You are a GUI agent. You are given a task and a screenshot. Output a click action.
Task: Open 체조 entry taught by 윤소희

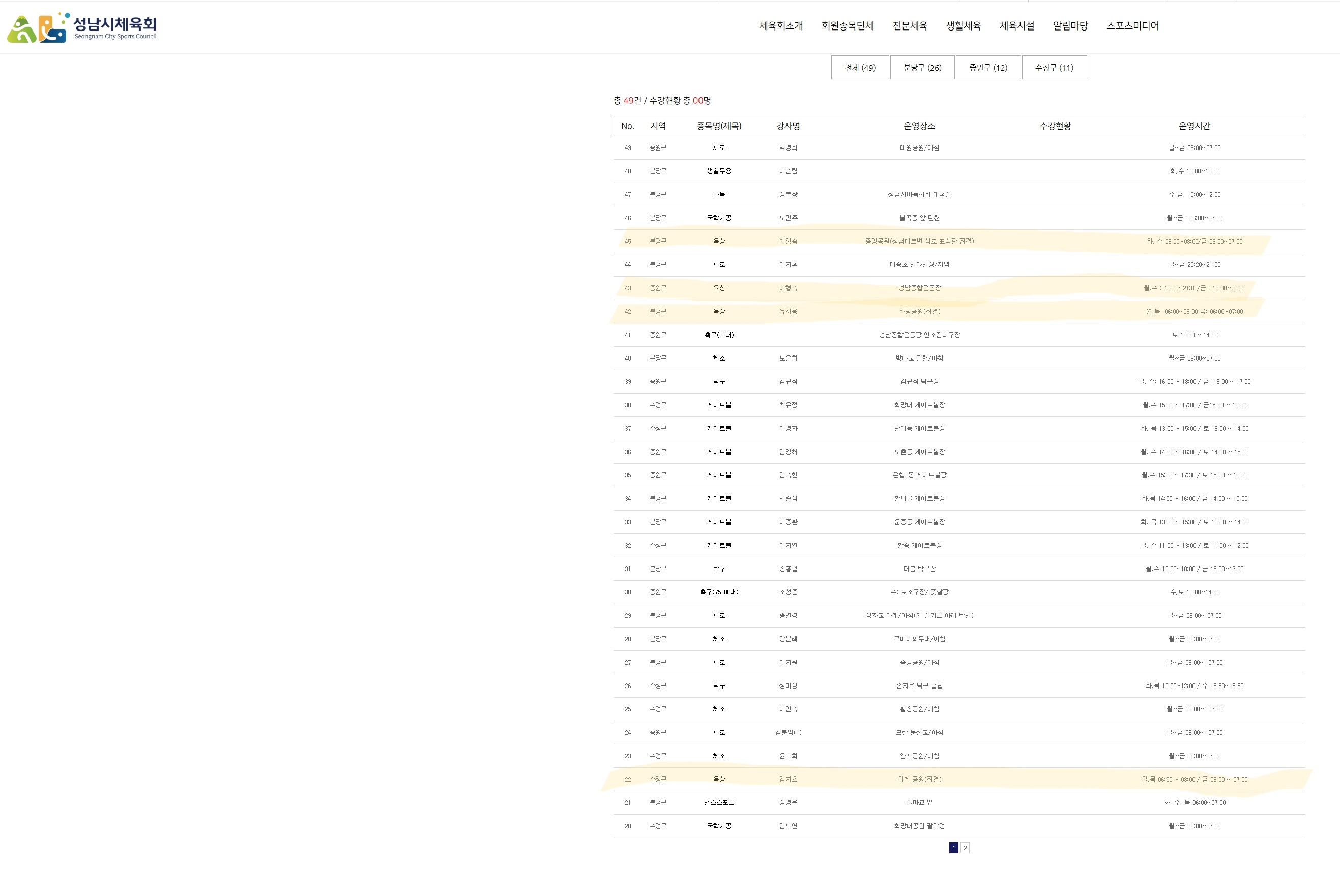tap(719, 757)
